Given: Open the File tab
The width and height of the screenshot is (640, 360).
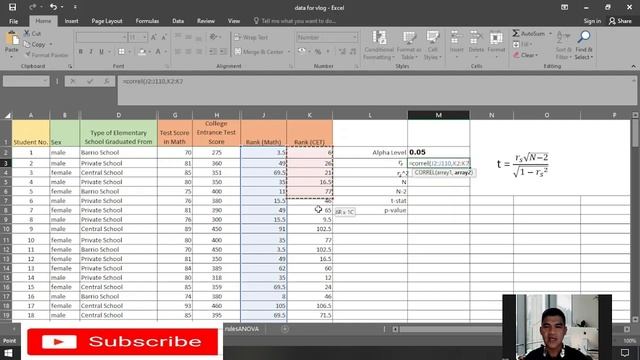Looking at the screenshot, I should [13, 21].
